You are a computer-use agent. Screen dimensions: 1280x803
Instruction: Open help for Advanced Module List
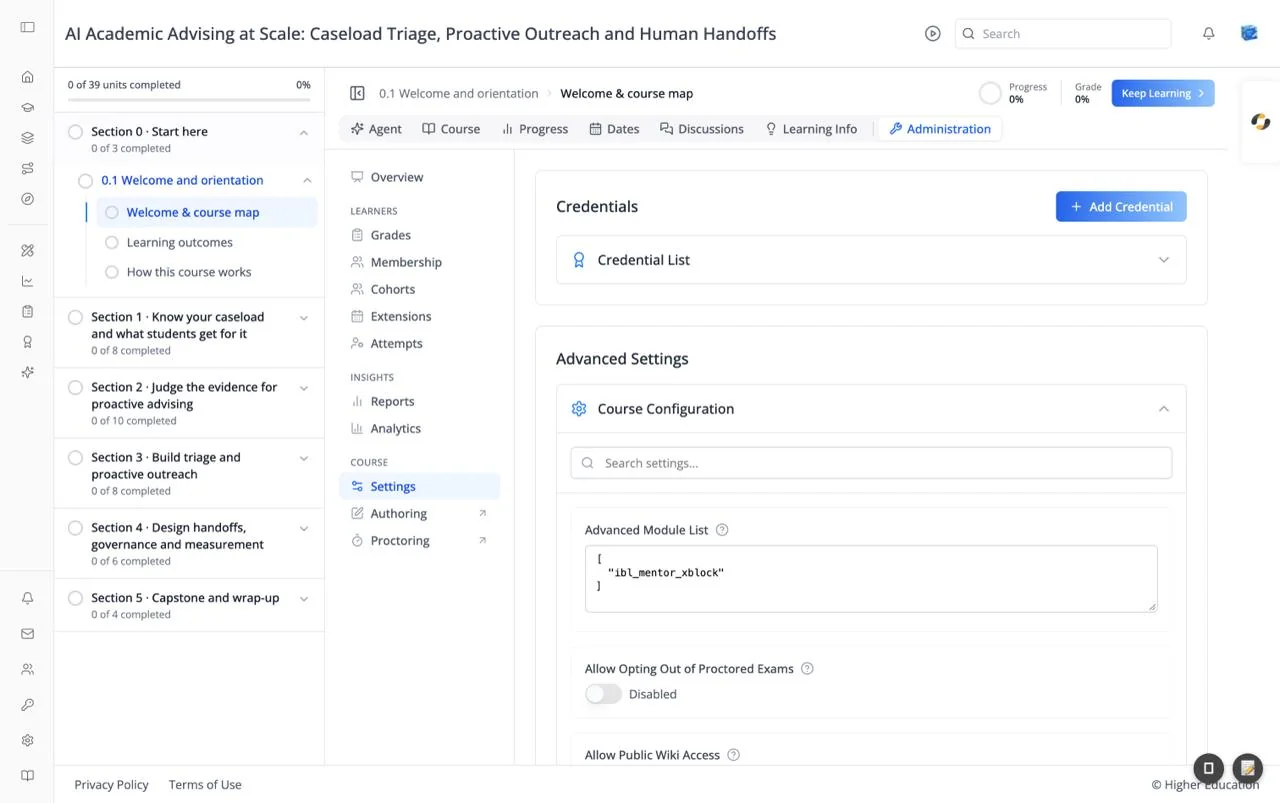[x=722, y=530]
